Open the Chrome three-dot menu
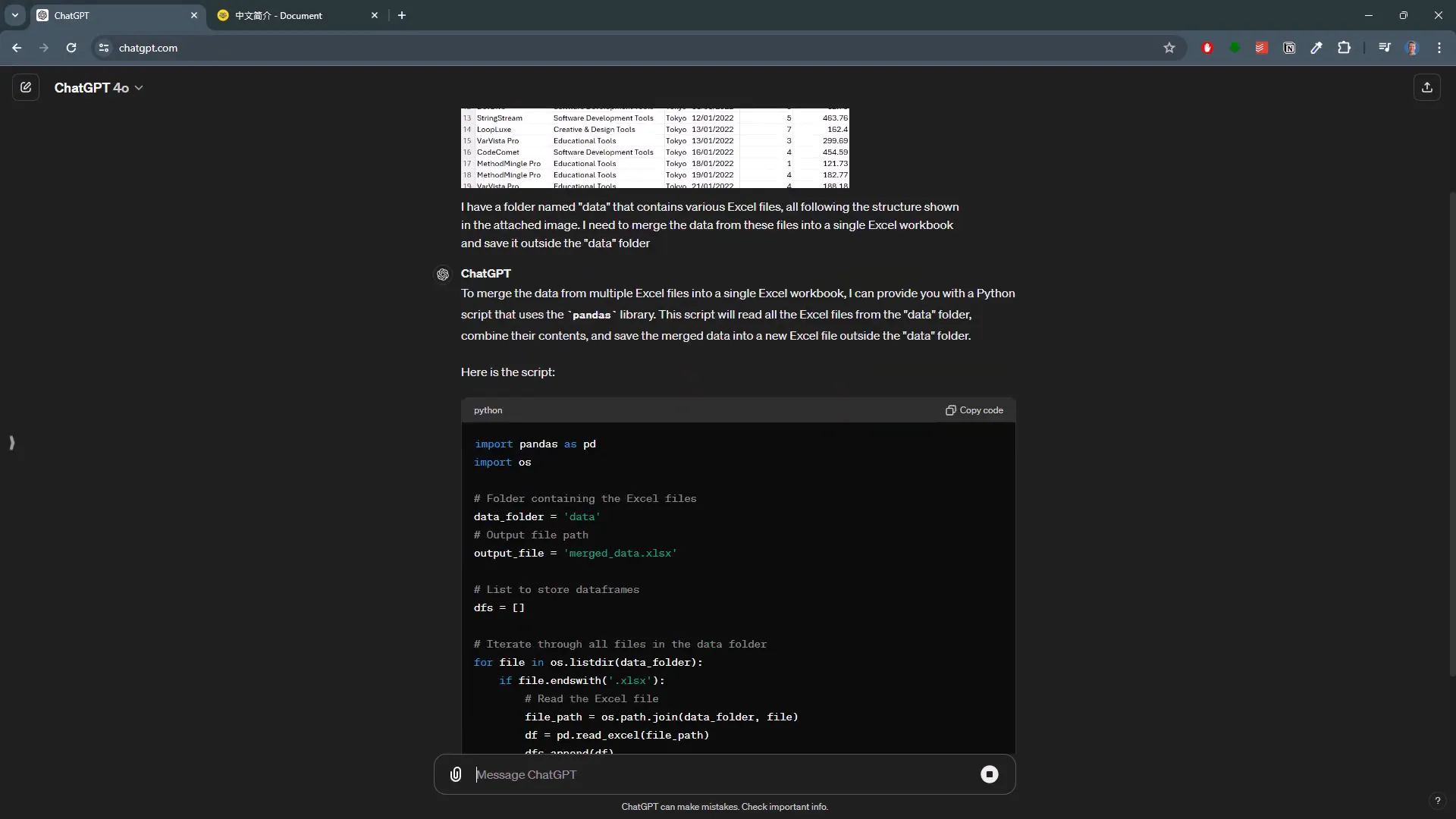1456x819 pixels. point(1440,48)
